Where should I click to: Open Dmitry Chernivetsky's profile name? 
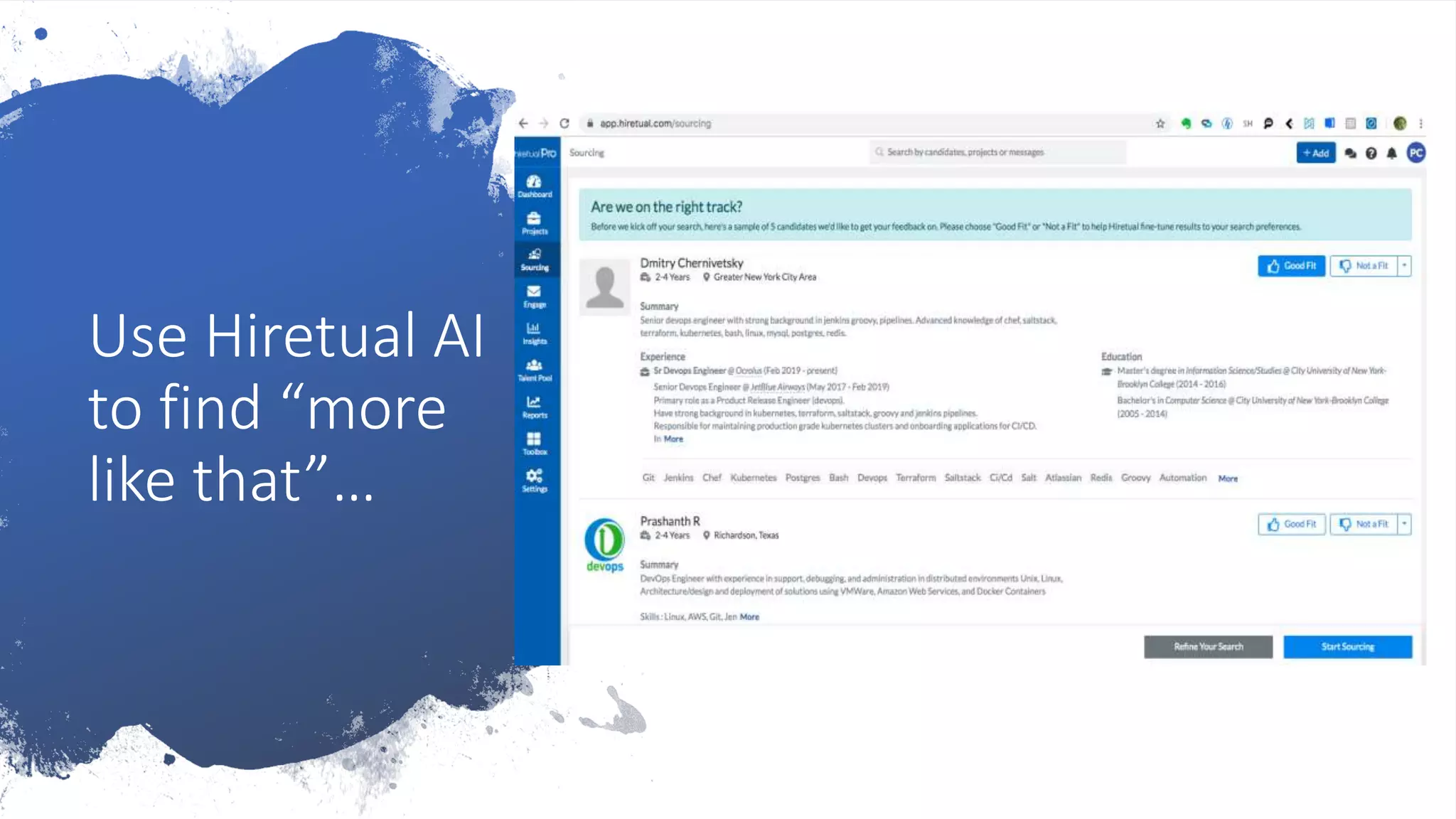[x=691, y=263]
